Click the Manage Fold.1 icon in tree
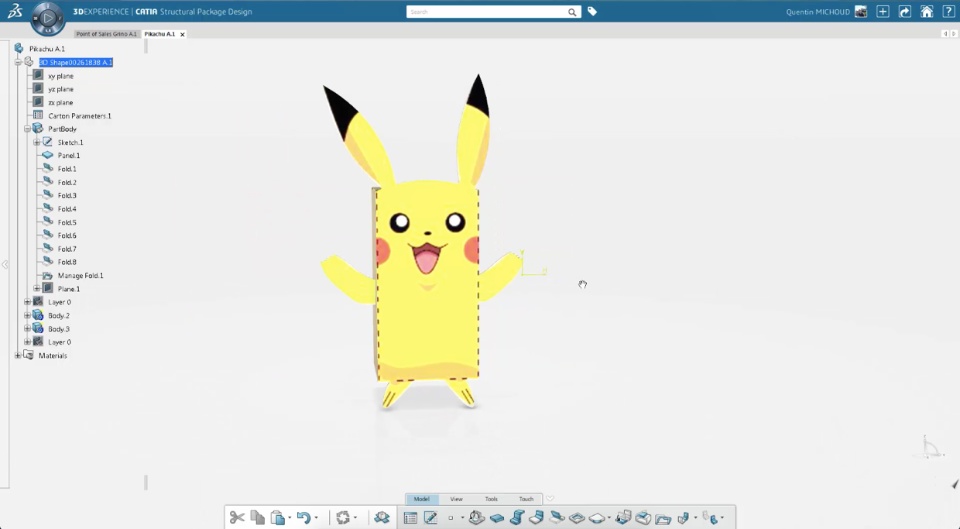Screen dimensions: 960x529 pos(48,276)
